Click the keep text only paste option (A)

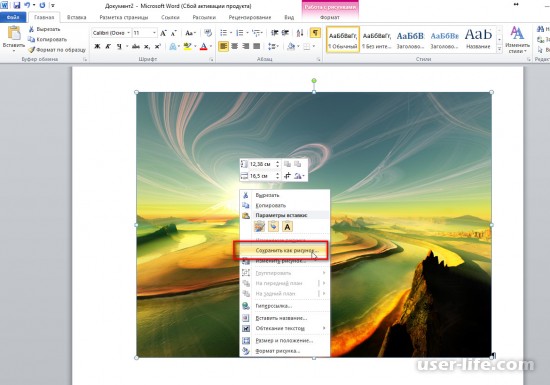coord(287,227)
